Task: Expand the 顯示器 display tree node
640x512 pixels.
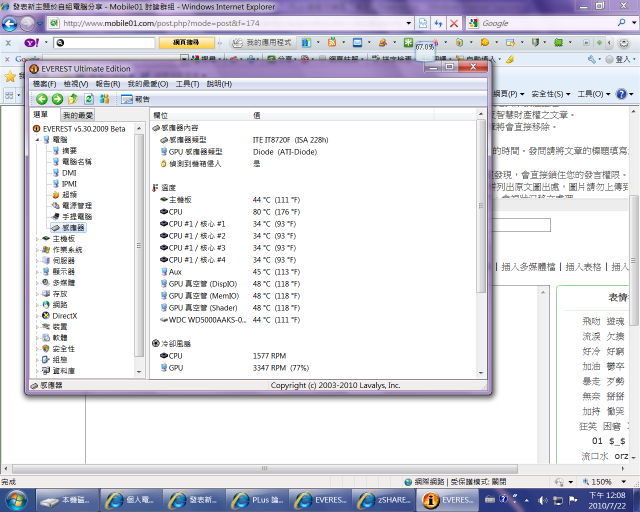Action: tap(38, 272)
